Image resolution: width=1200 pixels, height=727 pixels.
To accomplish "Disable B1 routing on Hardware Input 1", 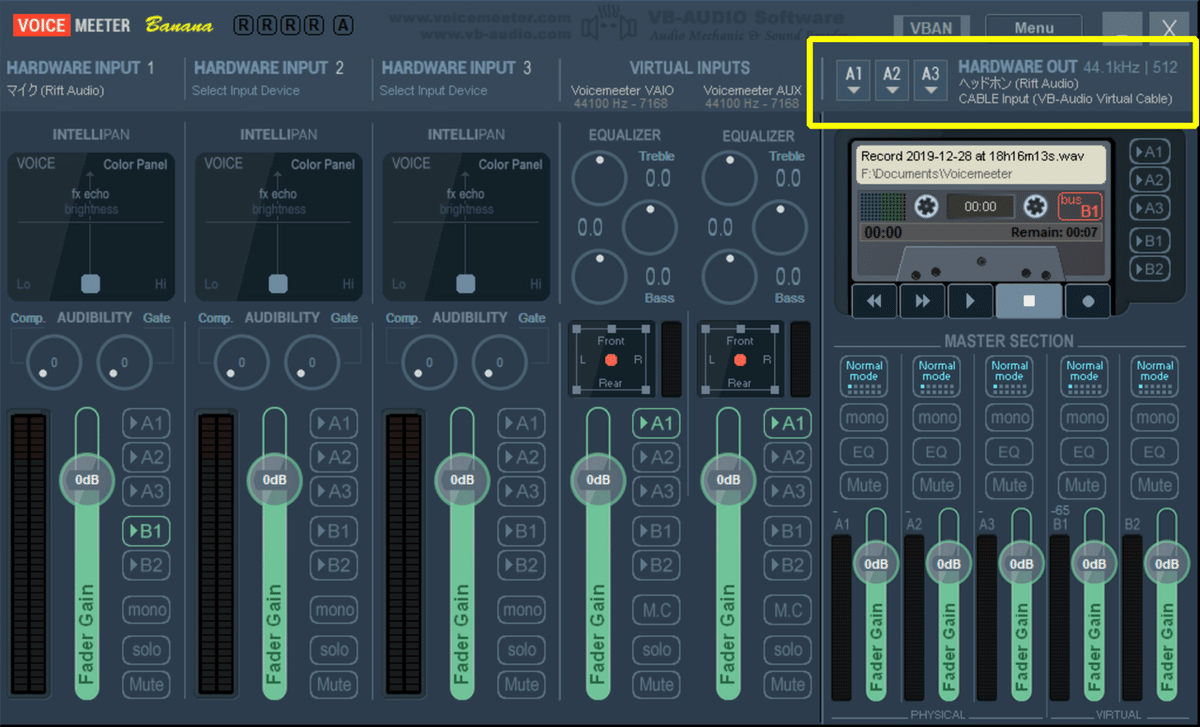I will pyautogui.click(x=146, y=531).
